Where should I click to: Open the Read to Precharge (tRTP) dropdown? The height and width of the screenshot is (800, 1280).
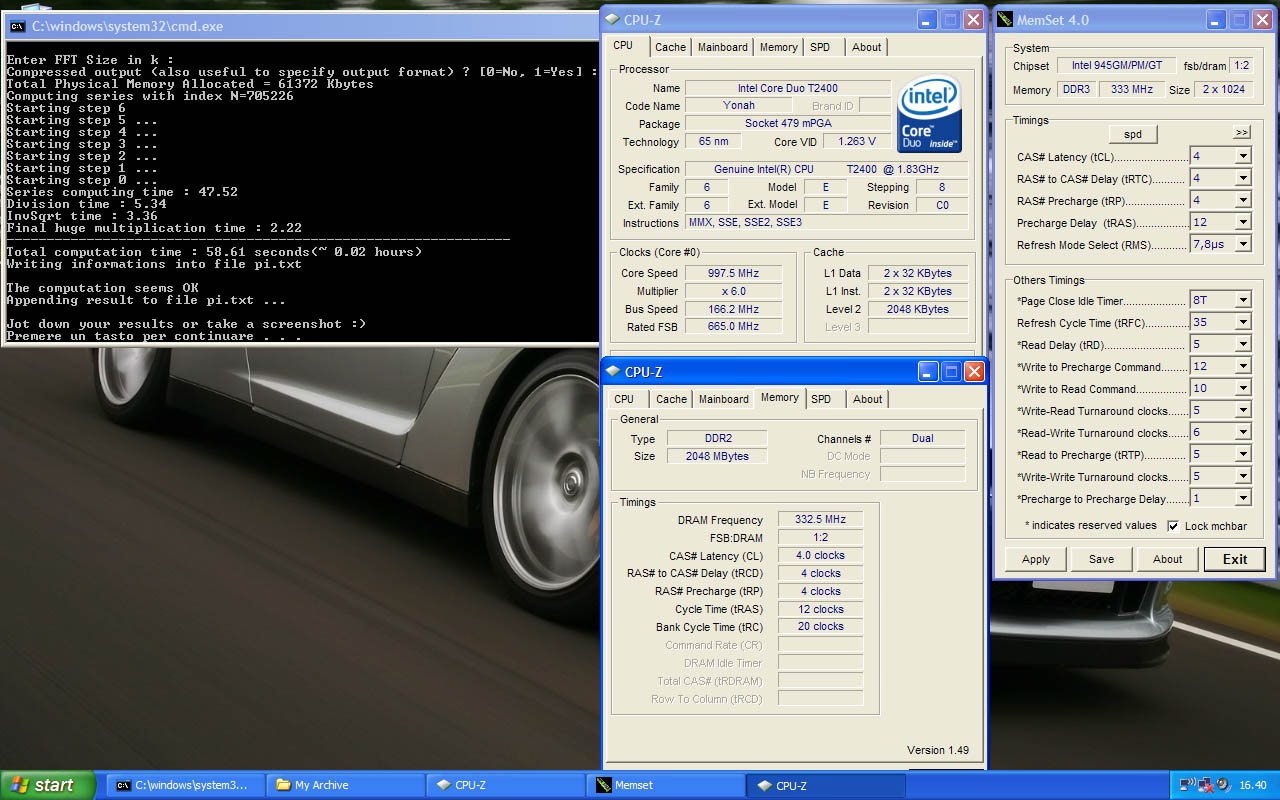click(x=1243, y=454)
